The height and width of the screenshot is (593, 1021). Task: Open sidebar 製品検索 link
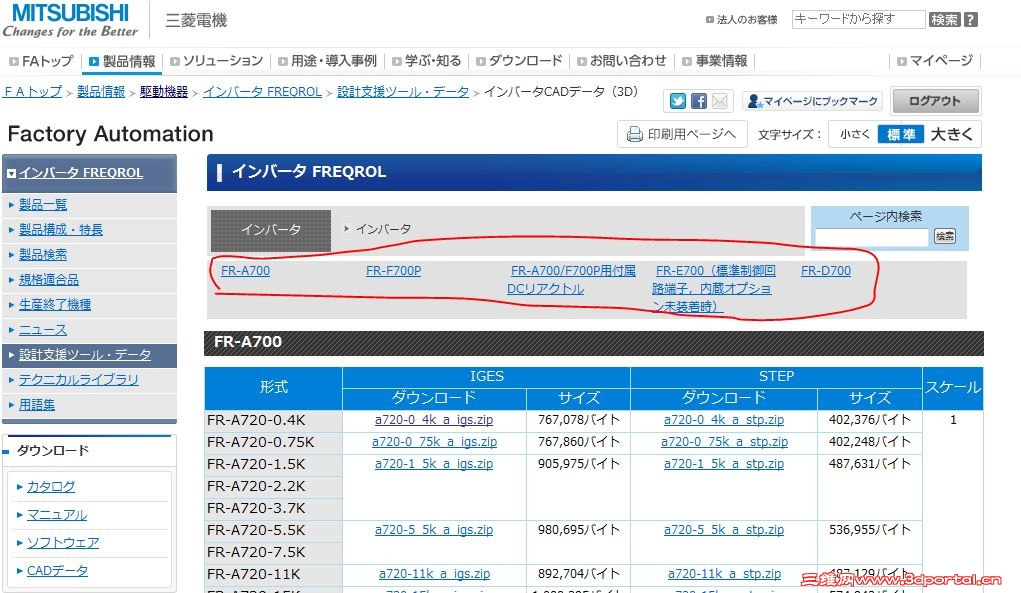pyautogui.click(x=43, y=255)
